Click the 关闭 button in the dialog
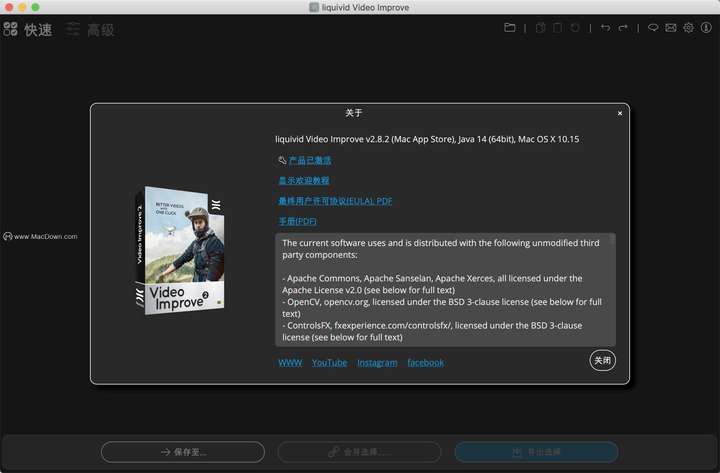Image resolution: width=720 pixels, height=473 pixels. [x=602, y=360]
